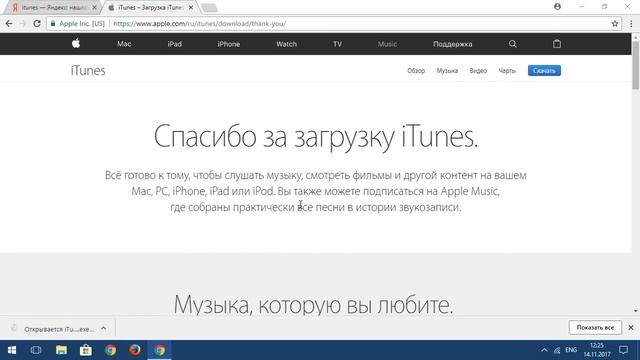Viewport: 640px width, 360px height.
Task: Bookmark page with star icon
Action: [615, 24]
